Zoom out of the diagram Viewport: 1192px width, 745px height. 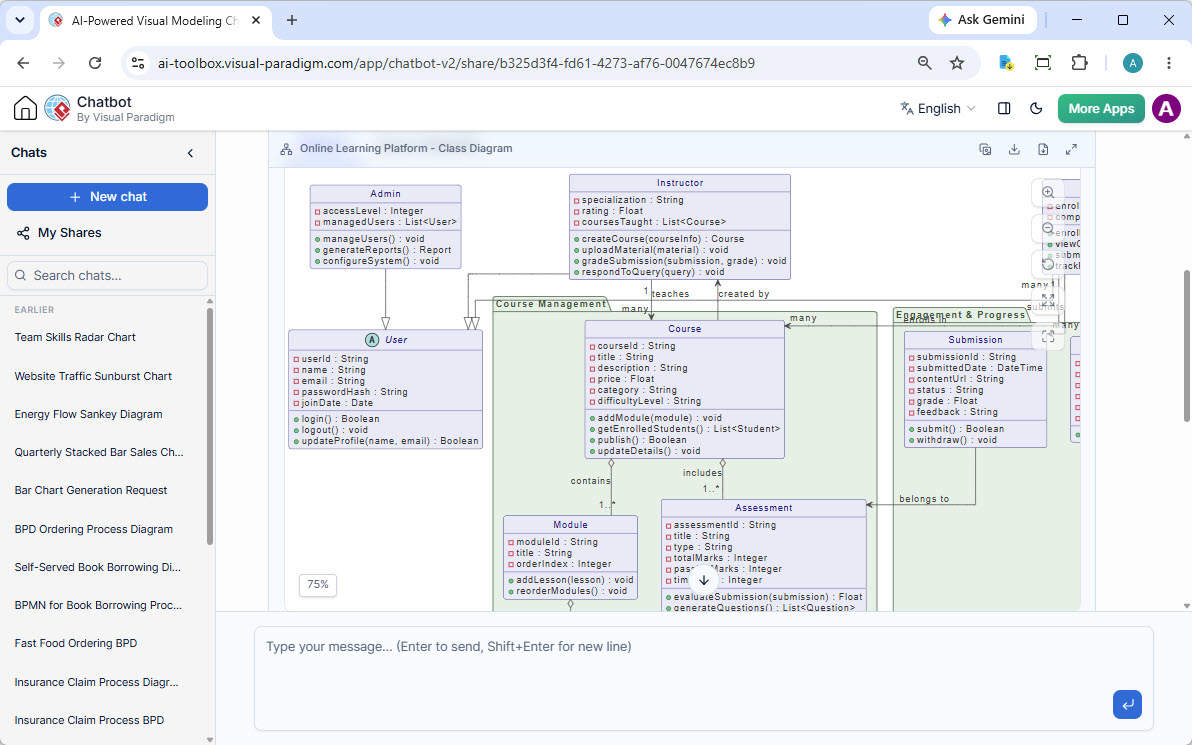1048,228
